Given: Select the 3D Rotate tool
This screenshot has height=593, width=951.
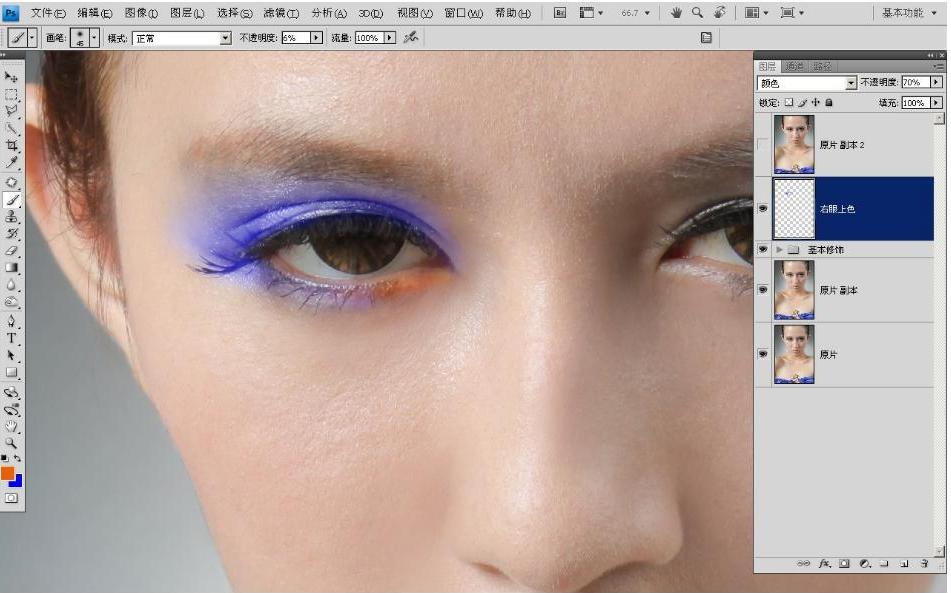Looking at the screenshot, I should [x=11, y=392].
